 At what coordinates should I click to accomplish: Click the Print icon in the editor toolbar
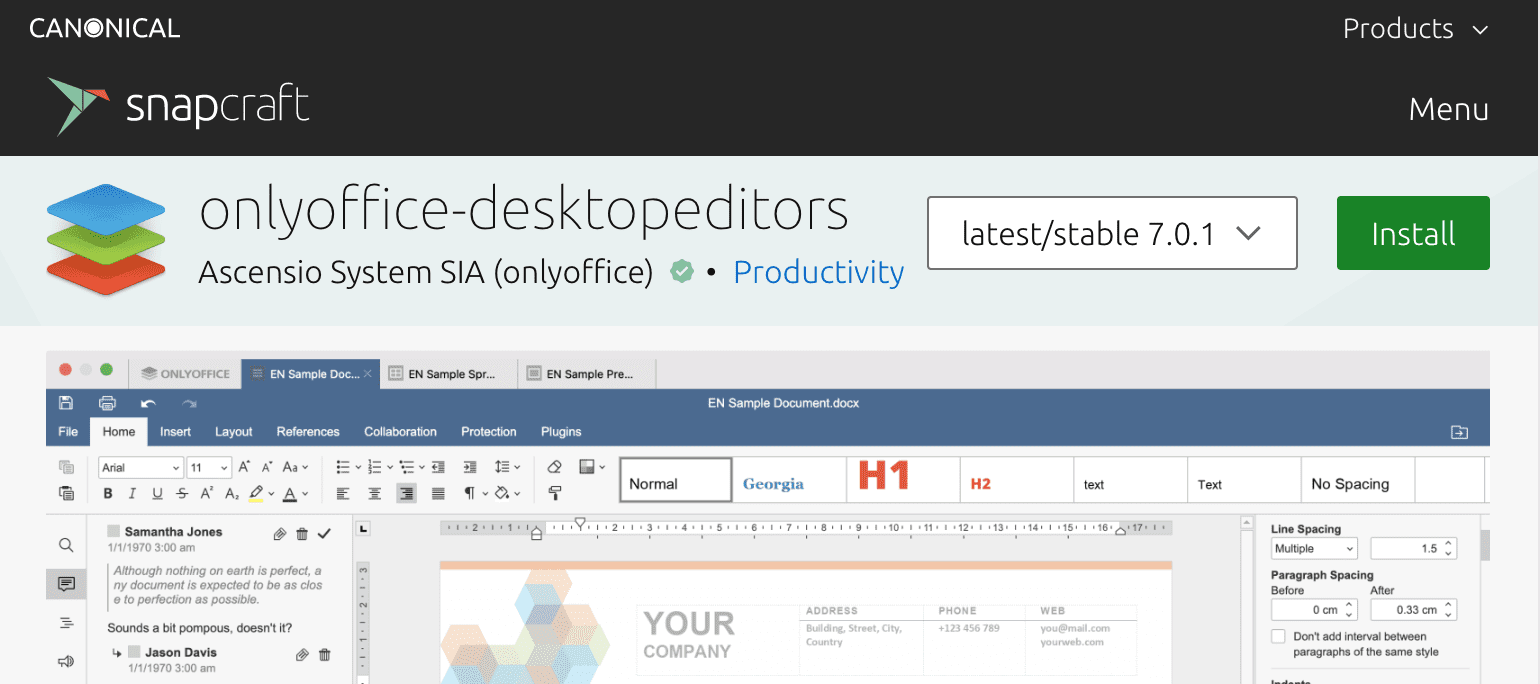click(x=107, y=403)
